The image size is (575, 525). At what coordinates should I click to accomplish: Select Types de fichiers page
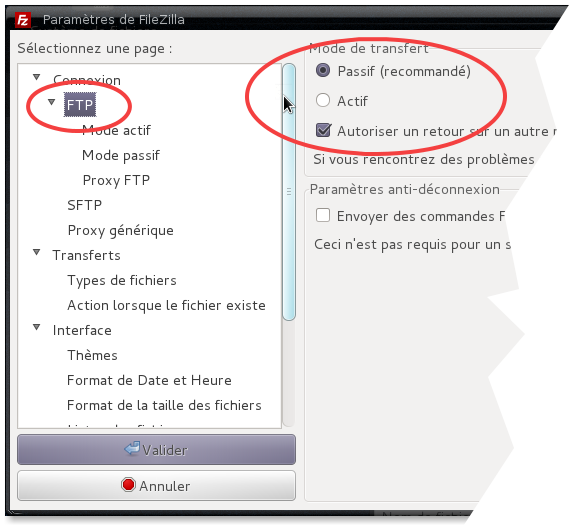click(x=122, y=280)
